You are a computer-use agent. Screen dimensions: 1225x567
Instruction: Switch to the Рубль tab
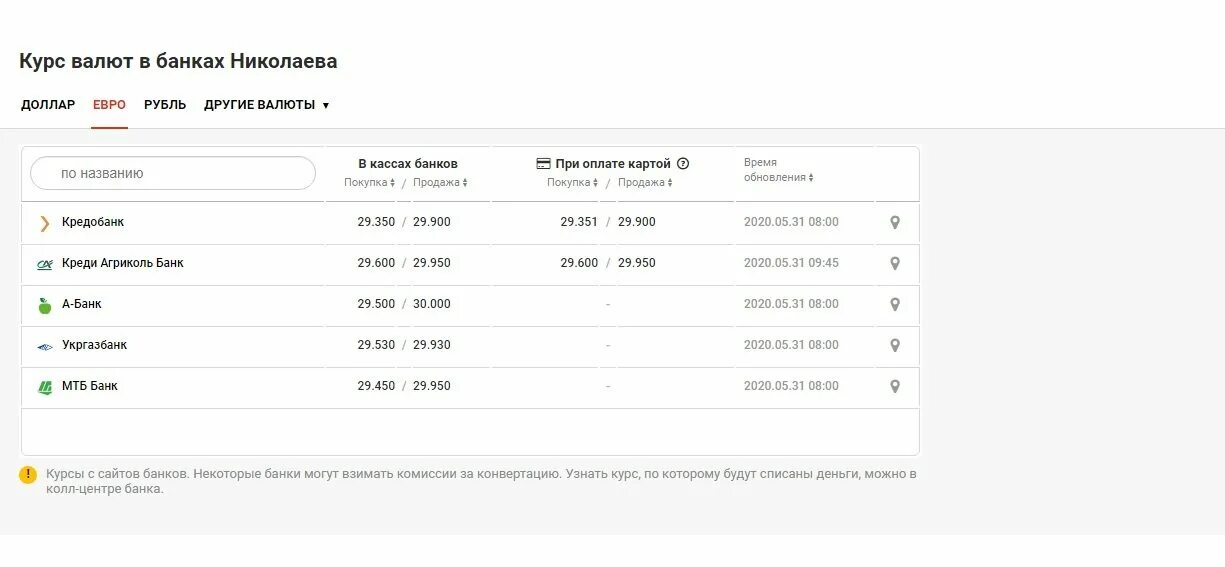click(165, 105)
